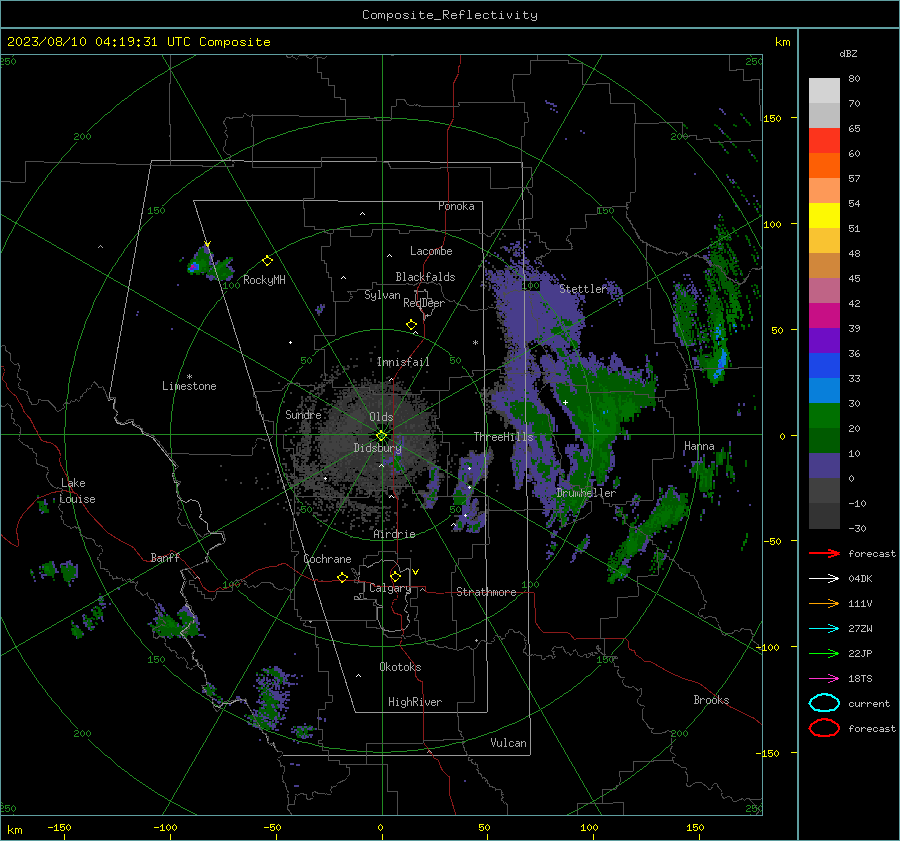Click the Okotoks city label

click(x=400, y=667)
